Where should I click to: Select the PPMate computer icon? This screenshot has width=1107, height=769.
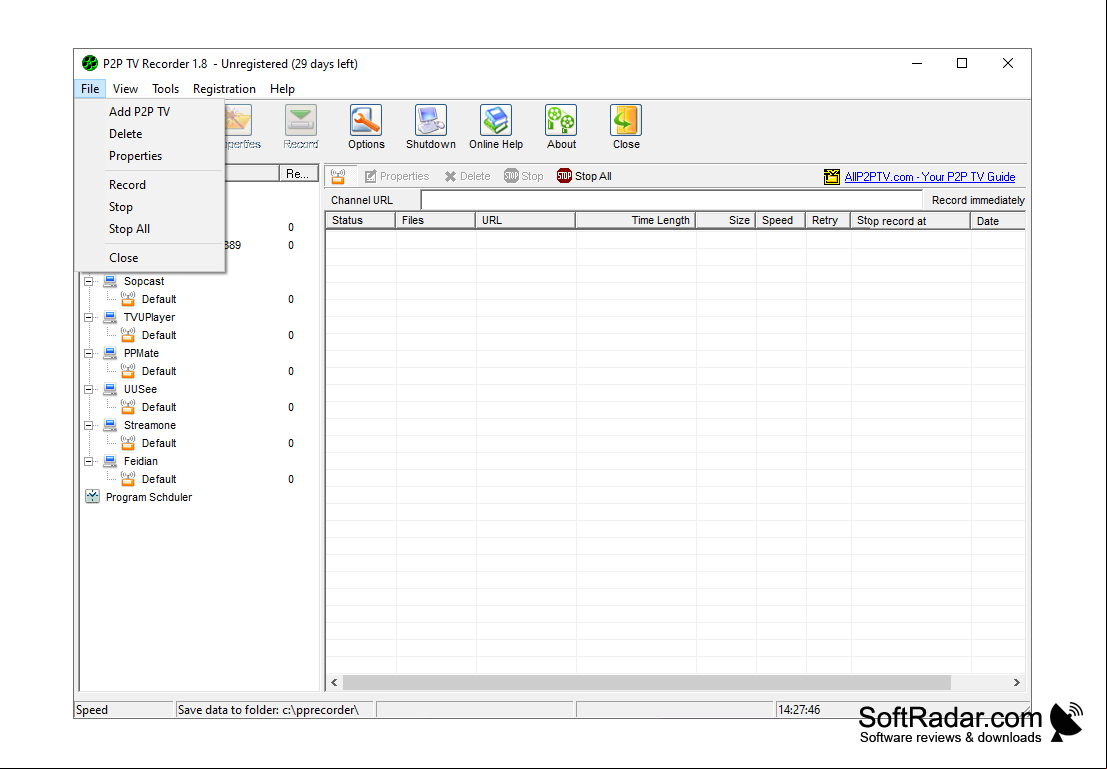point(110,353)
